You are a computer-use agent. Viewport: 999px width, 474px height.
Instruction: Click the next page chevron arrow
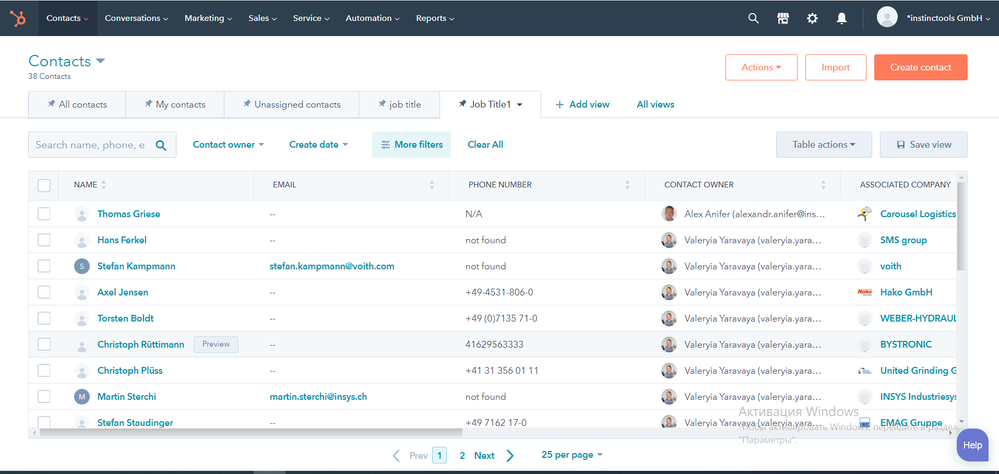click(510, 456)
